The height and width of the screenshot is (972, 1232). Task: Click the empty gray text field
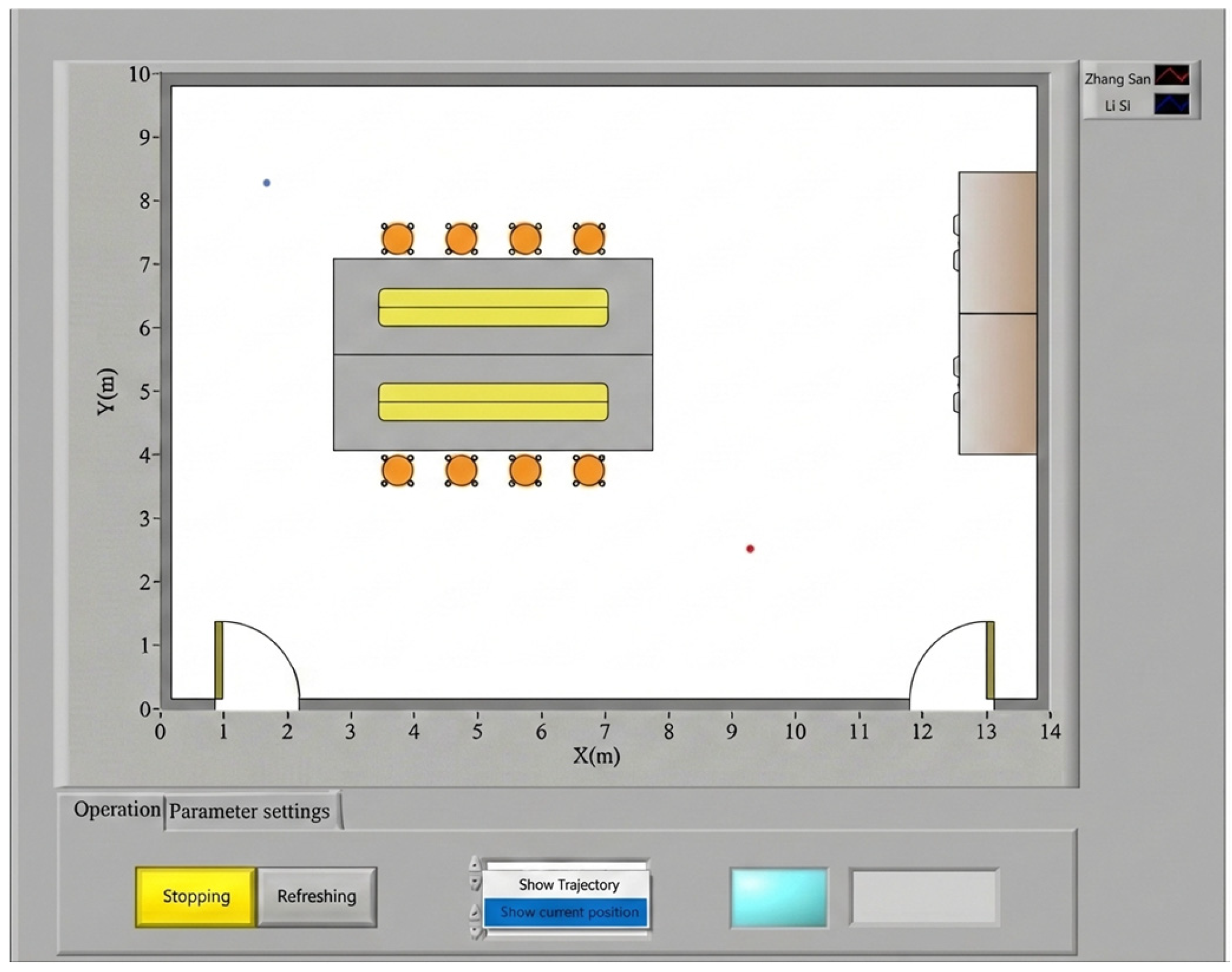(x=923, y=897)
